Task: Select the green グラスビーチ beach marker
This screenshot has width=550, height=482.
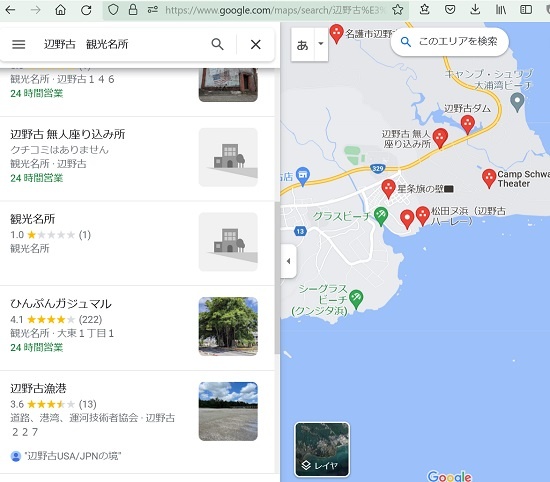Action: coord(381,216)
